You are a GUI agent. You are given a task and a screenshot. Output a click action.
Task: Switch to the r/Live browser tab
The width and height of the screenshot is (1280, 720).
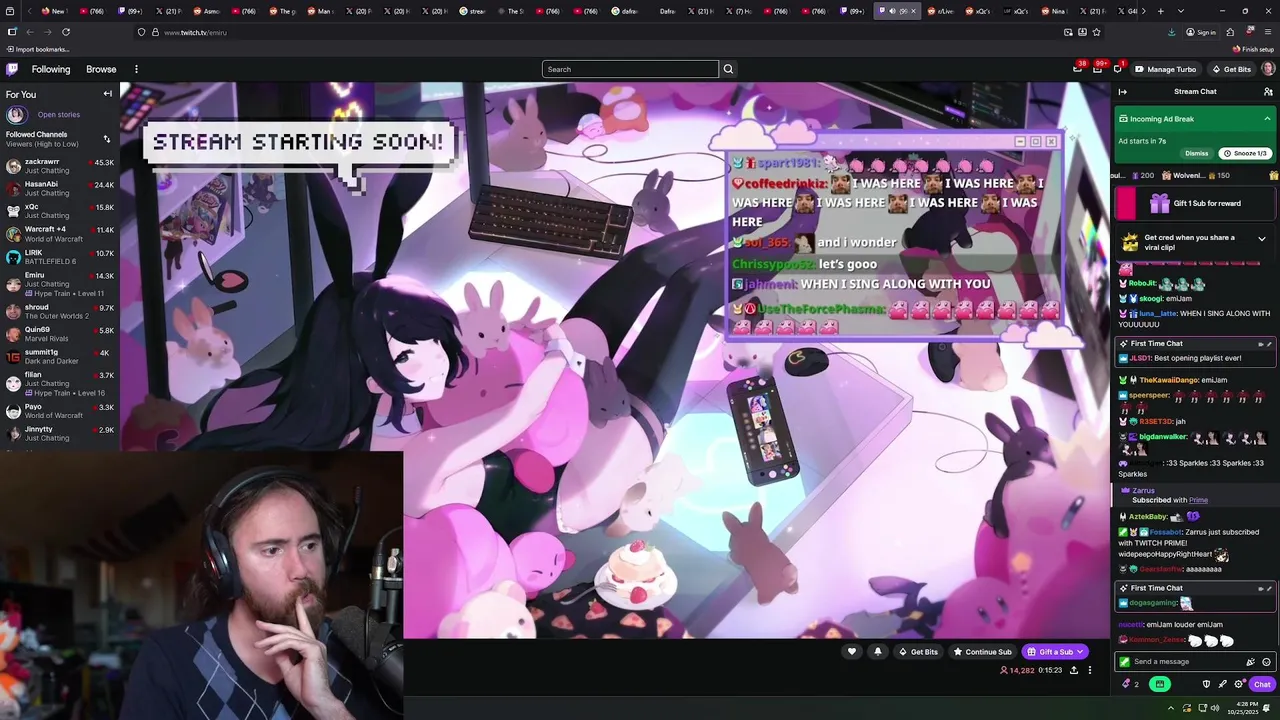944,11
